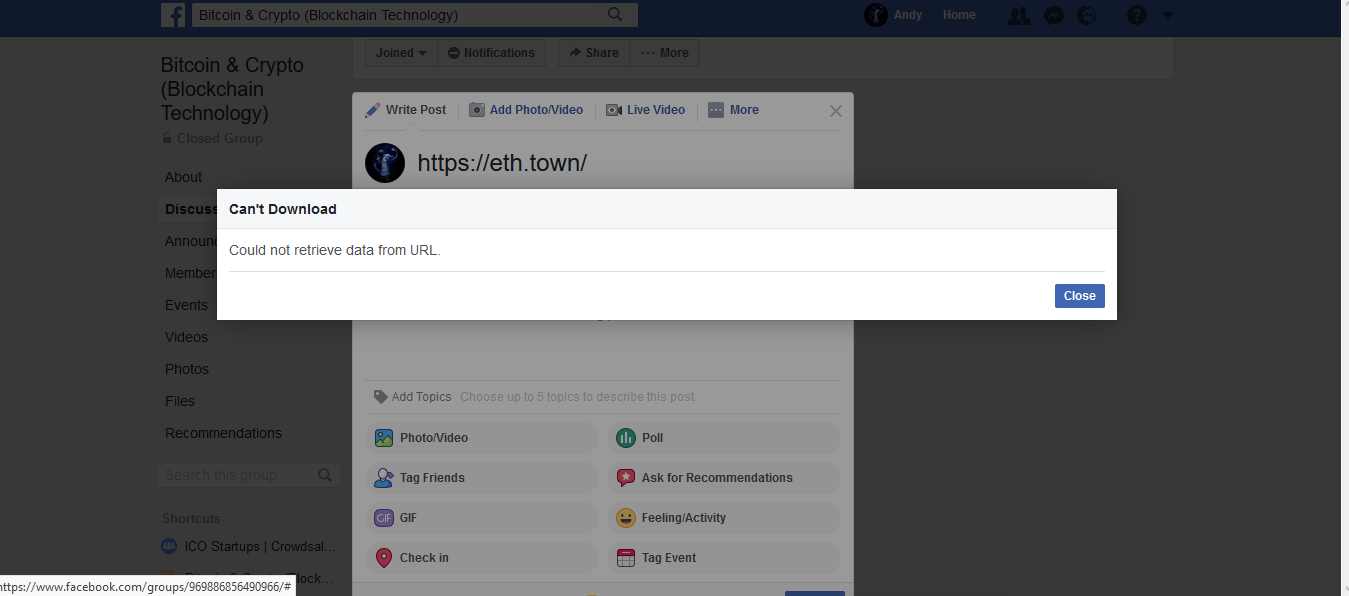Open the Messenger icon
This screenshot has height=596, width=1349.
[x=1053, y=16]
